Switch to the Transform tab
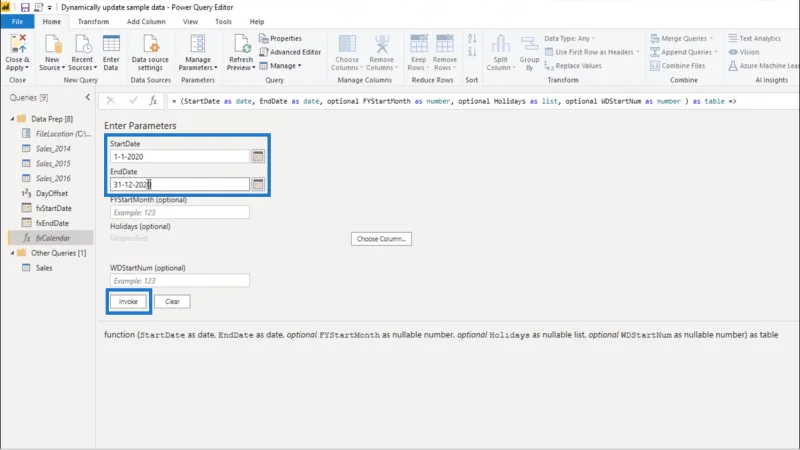The height and width of the screenshot is (450, 800). click(93, 21)
